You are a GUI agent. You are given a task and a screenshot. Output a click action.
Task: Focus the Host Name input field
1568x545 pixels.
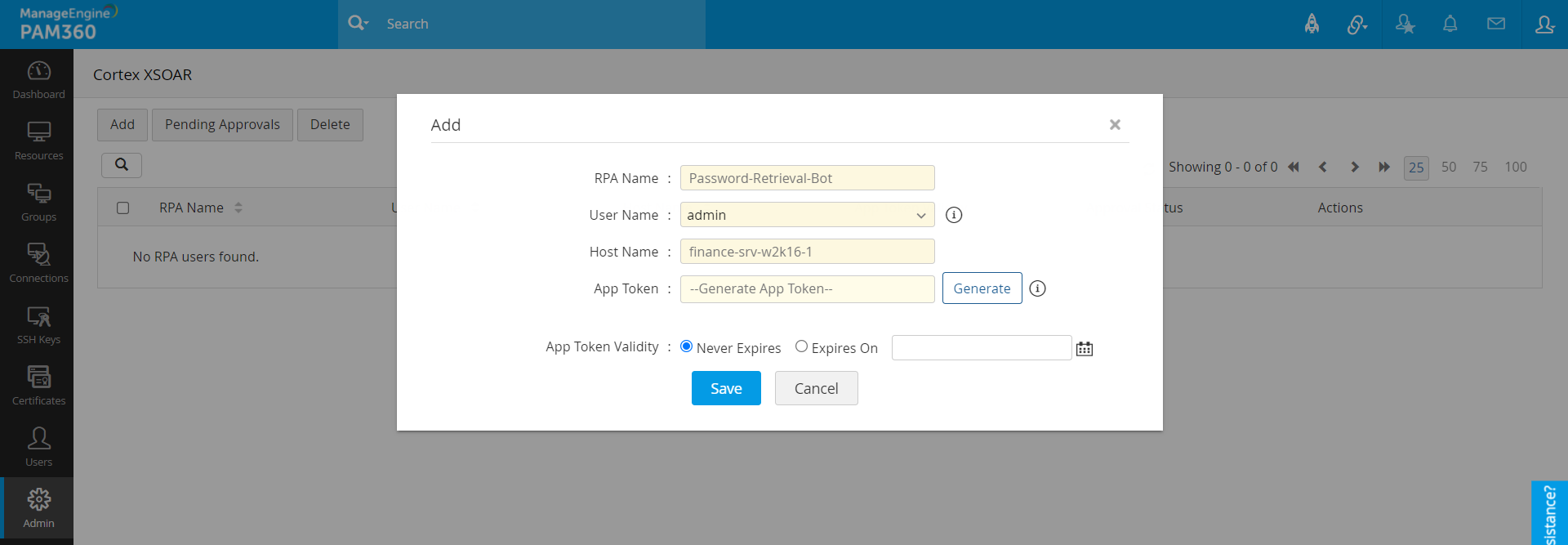[807, 252]
